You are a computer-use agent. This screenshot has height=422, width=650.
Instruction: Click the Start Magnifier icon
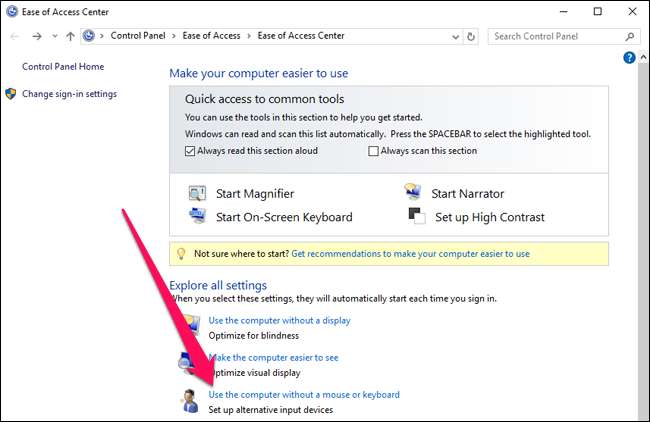[x=197, y=193]
